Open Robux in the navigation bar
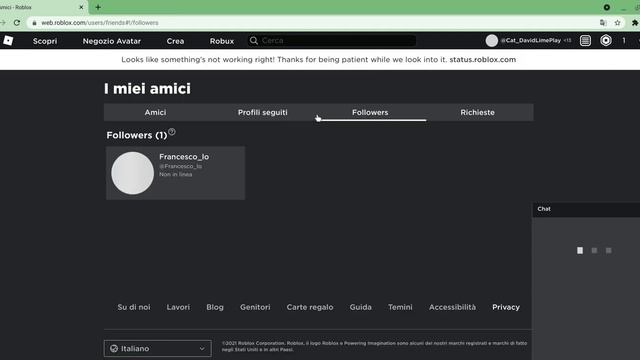 (x=222, y=41)
